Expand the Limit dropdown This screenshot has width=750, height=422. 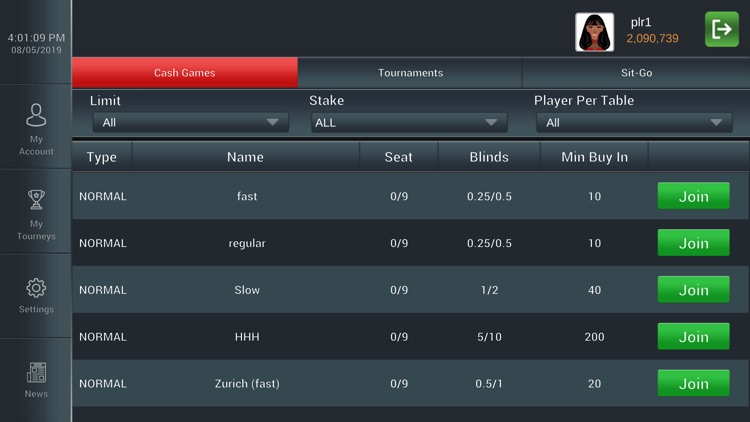191,122
